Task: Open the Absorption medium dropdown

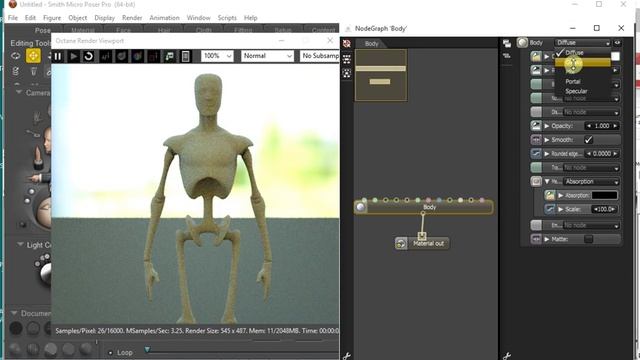Action: click(591, 182)
